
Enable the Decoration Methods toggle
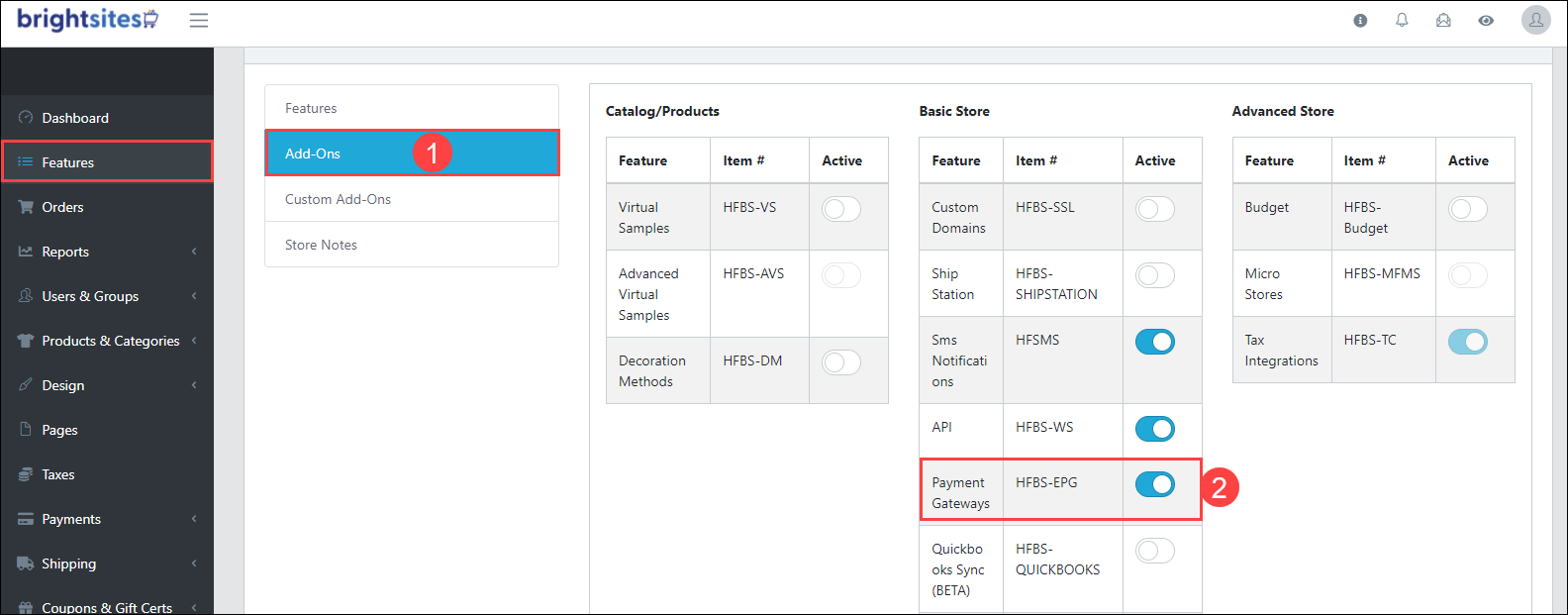click(841, 362)
